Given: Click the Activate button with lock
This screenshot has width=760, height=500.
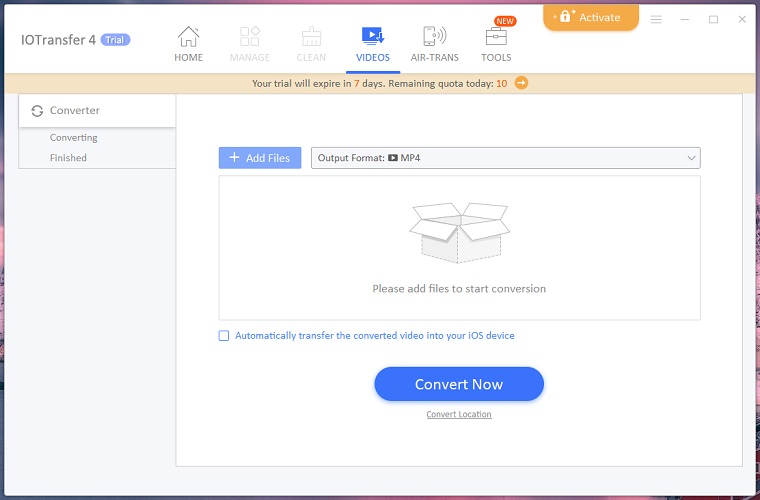Looking at the screenshot, I should [x=591, y=17].
